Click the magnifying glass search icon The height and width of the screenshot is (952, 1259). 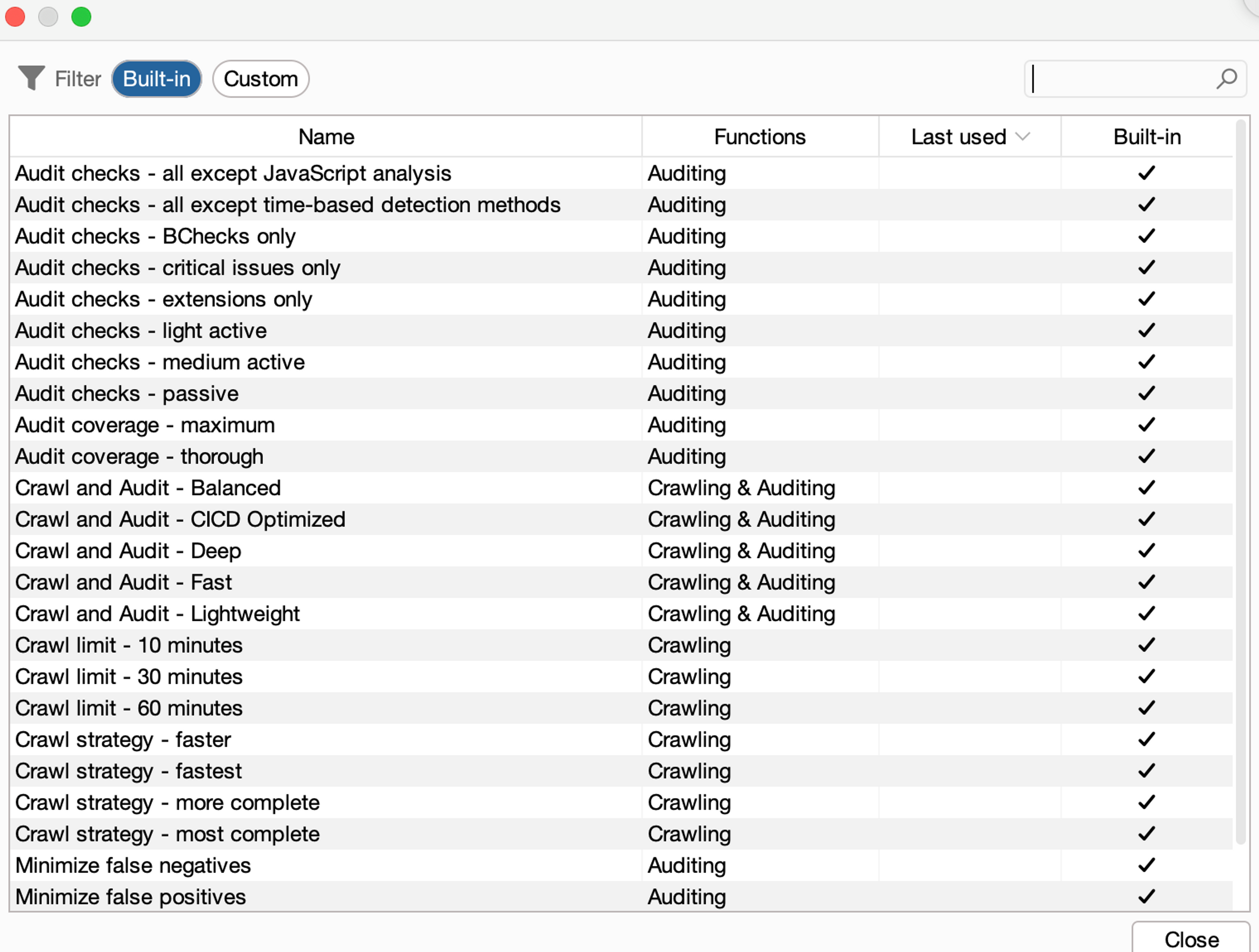tap(1227, 79)
